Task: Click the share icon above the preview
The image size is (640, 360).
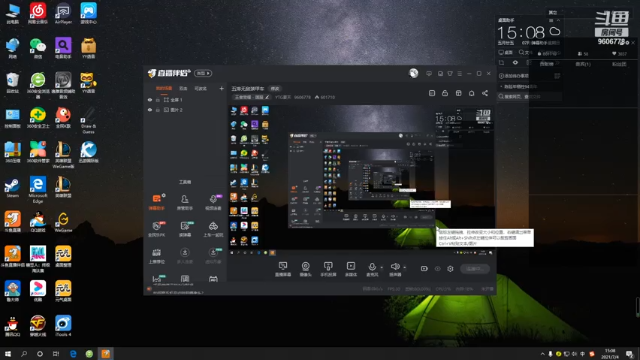Action: 485,93
